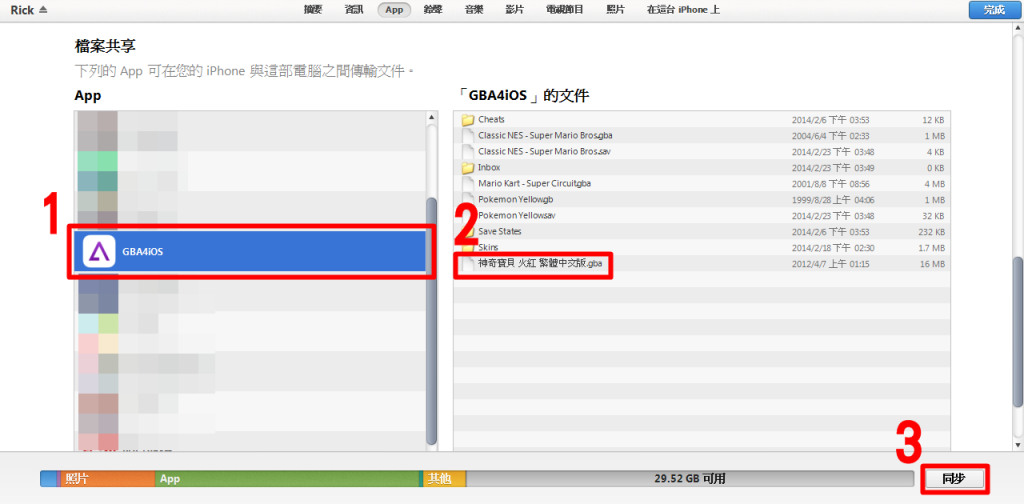Select GBA4iOS in the App list
The height and width of the screenshot is (504, 1024).
click(251, 251)
